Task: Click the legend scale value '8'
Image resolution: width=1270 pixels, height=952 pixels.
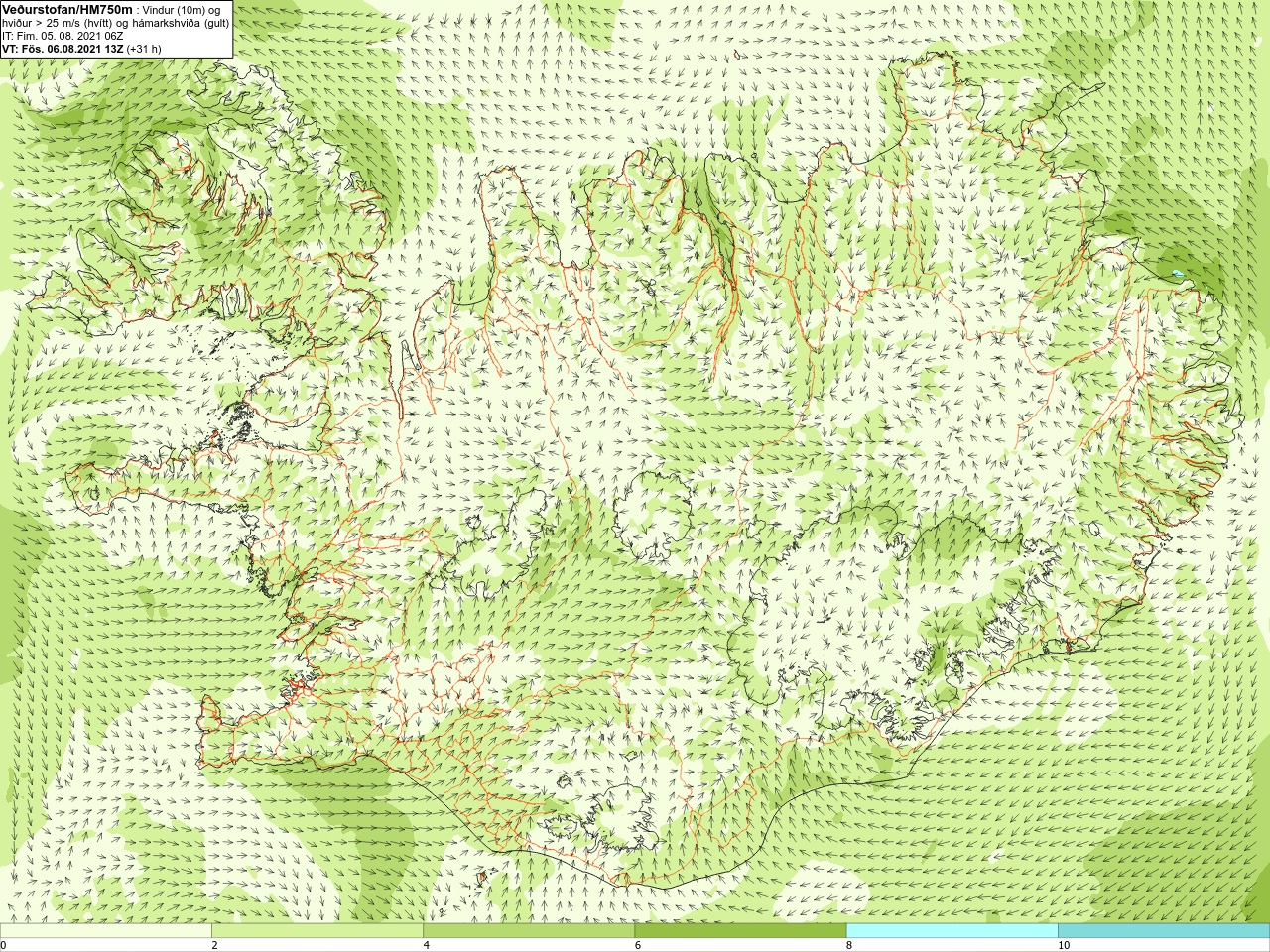Action: pyautogui.click(x=849, y=945)
